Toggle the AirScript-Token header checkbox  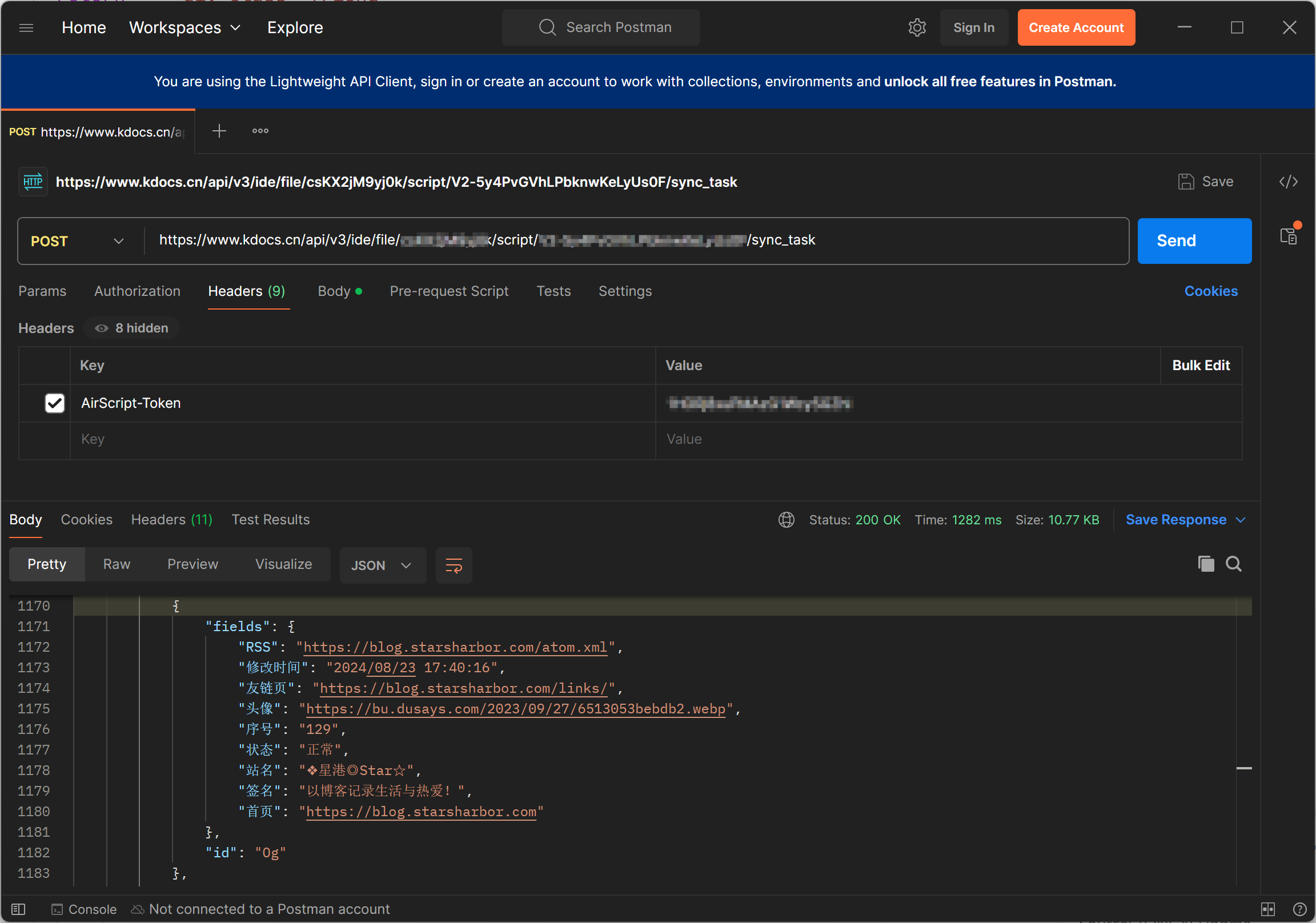pyautogui.click(x=54, y=403)
